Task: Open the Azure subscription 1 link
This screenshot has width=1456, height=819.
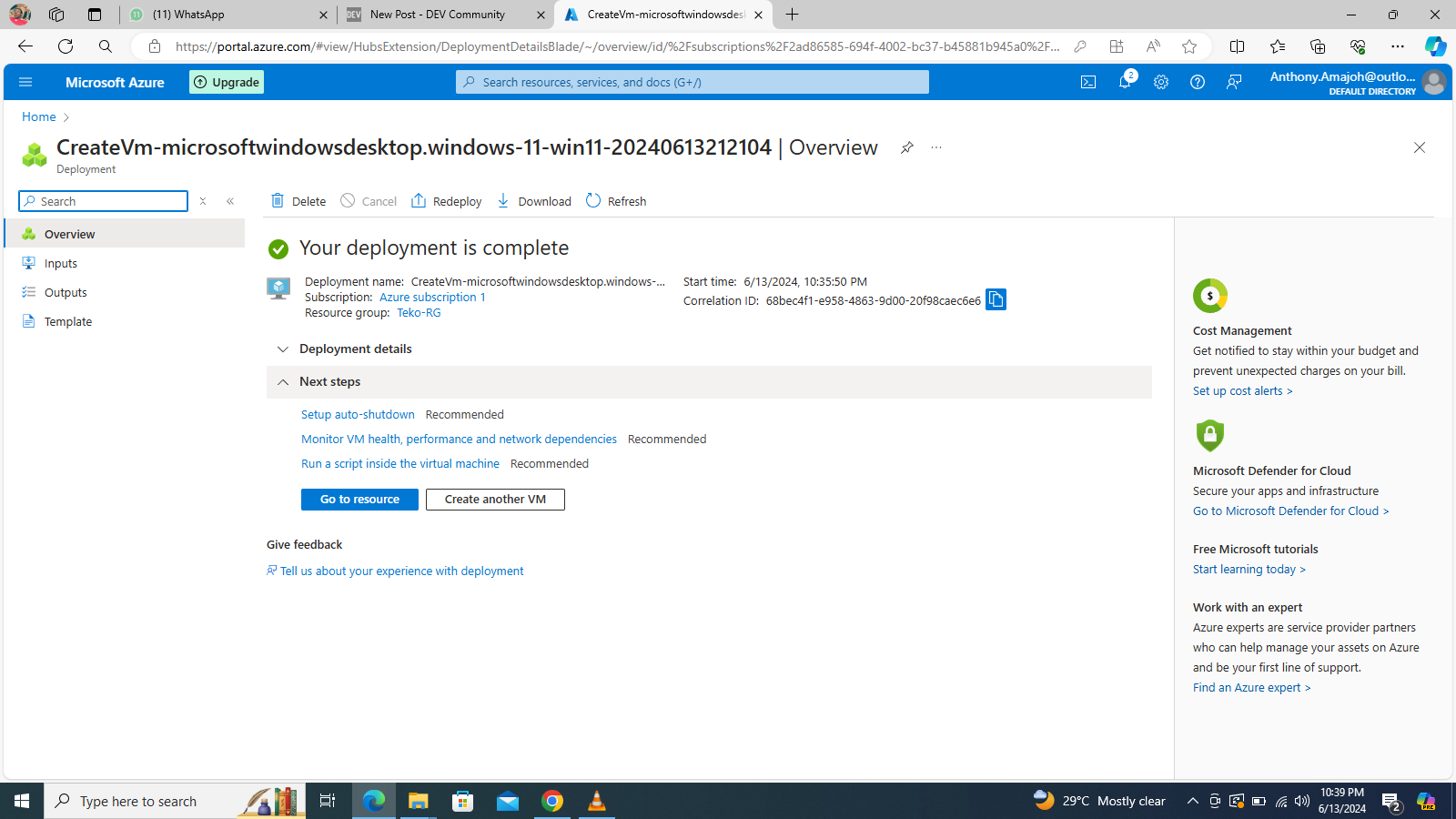Action: coord(432,297)
